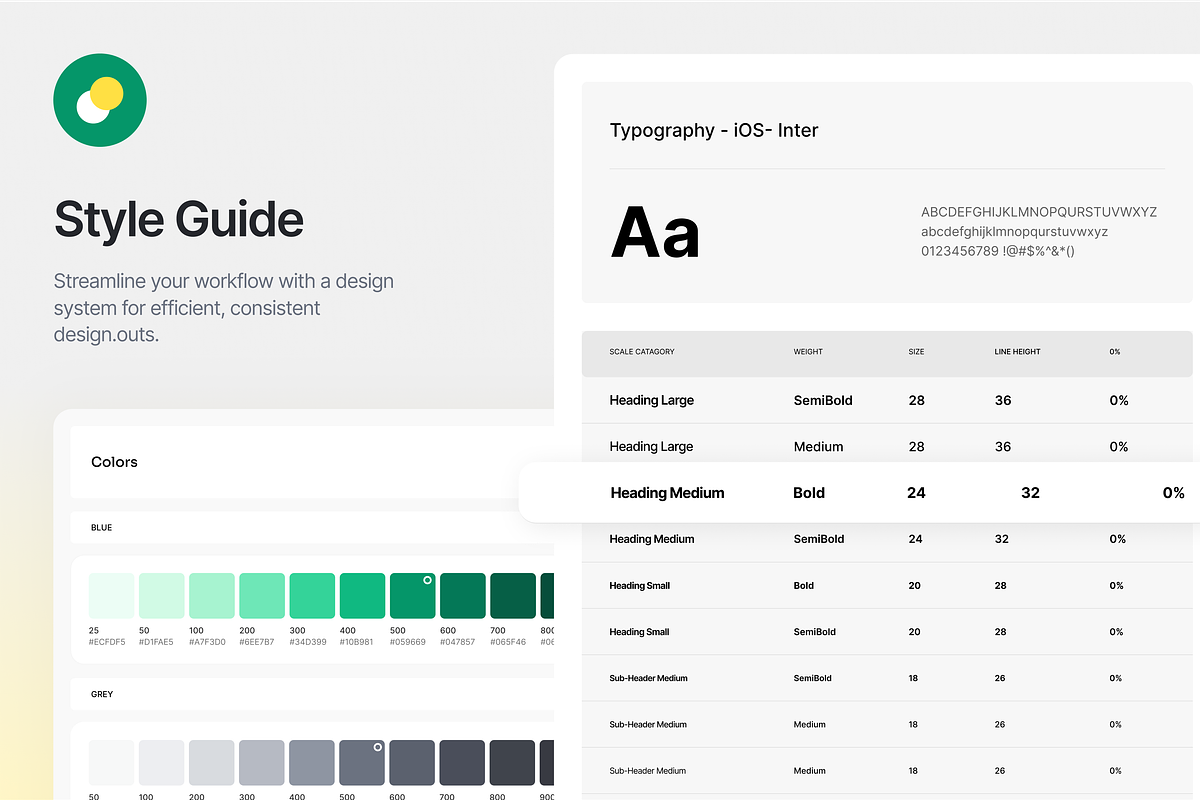Click the highlighted "Heading Medium" Bold row label

[667, 493]
